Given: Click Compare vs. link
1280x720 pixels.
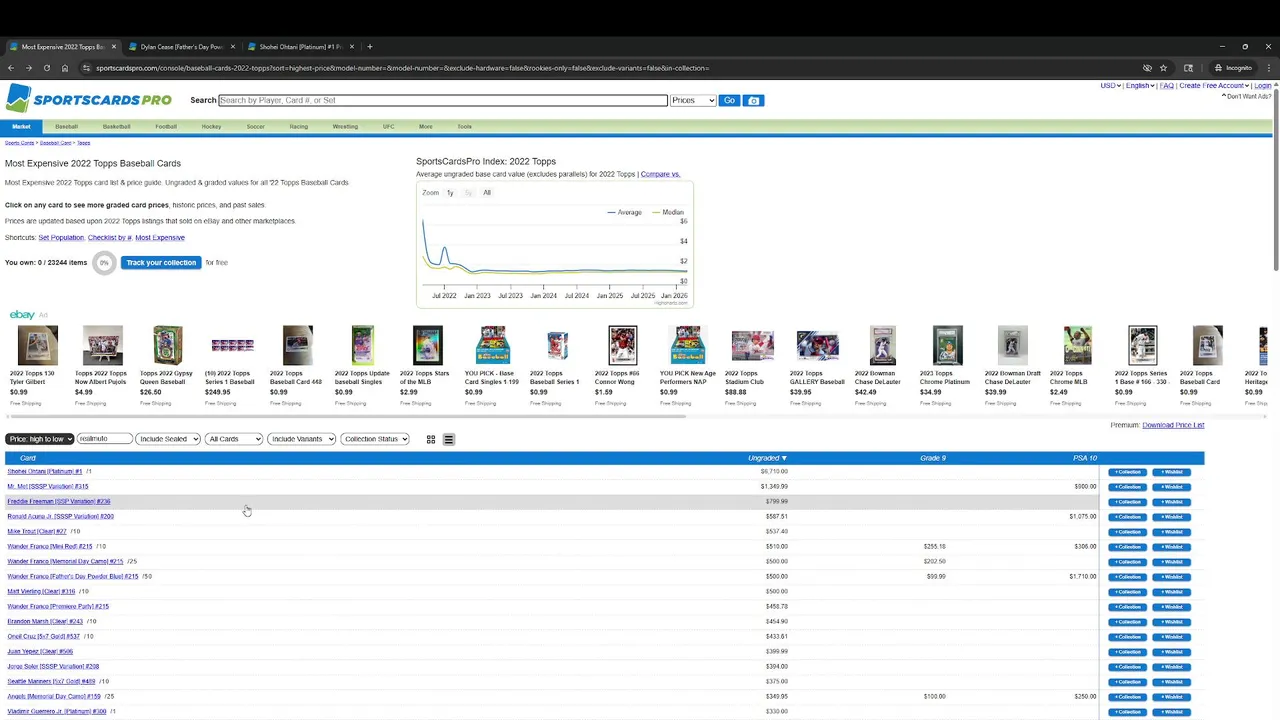Looking at the screenshot, I should (660, 174).
